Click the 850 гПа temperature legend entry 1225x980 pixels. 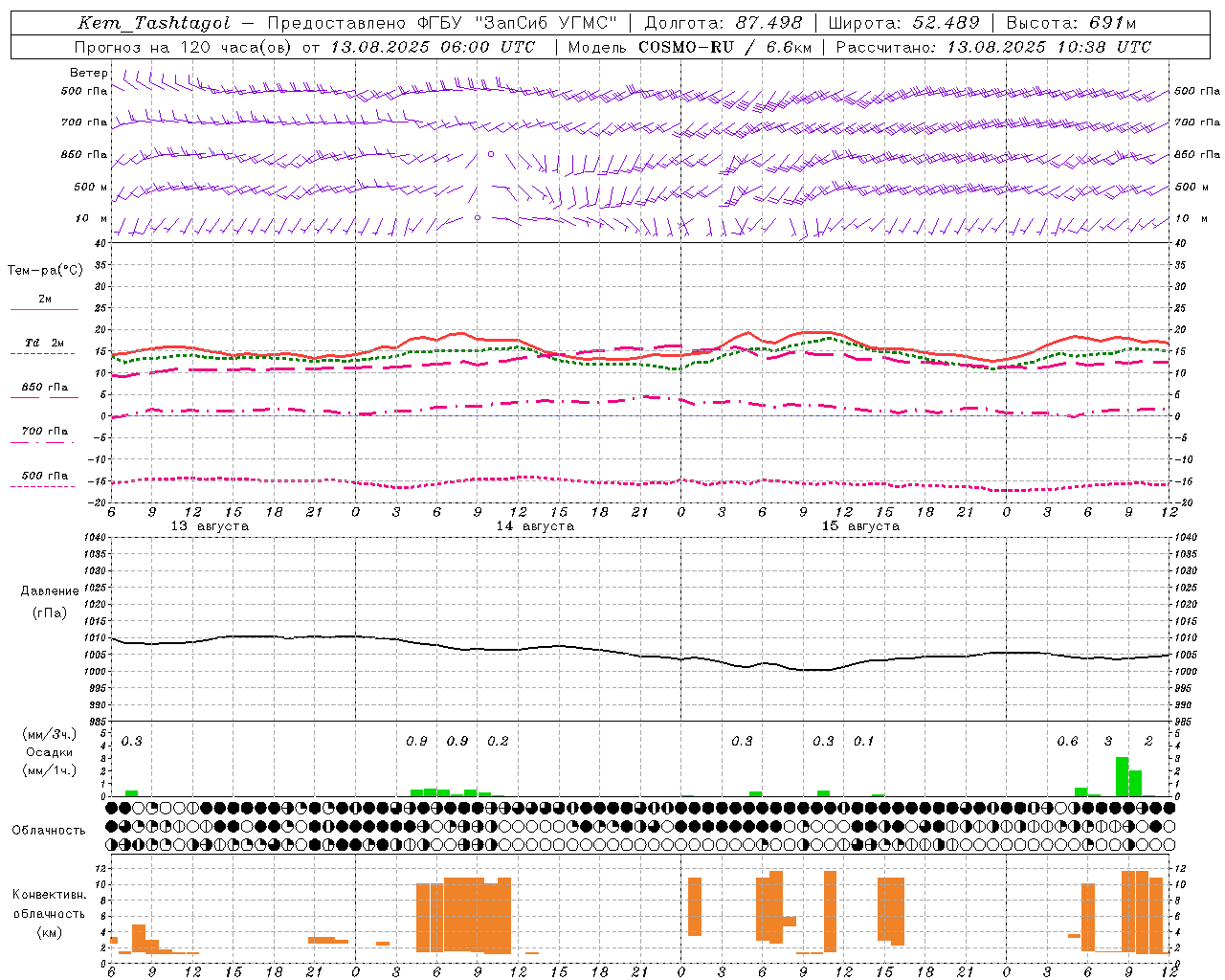pos(45,388)
